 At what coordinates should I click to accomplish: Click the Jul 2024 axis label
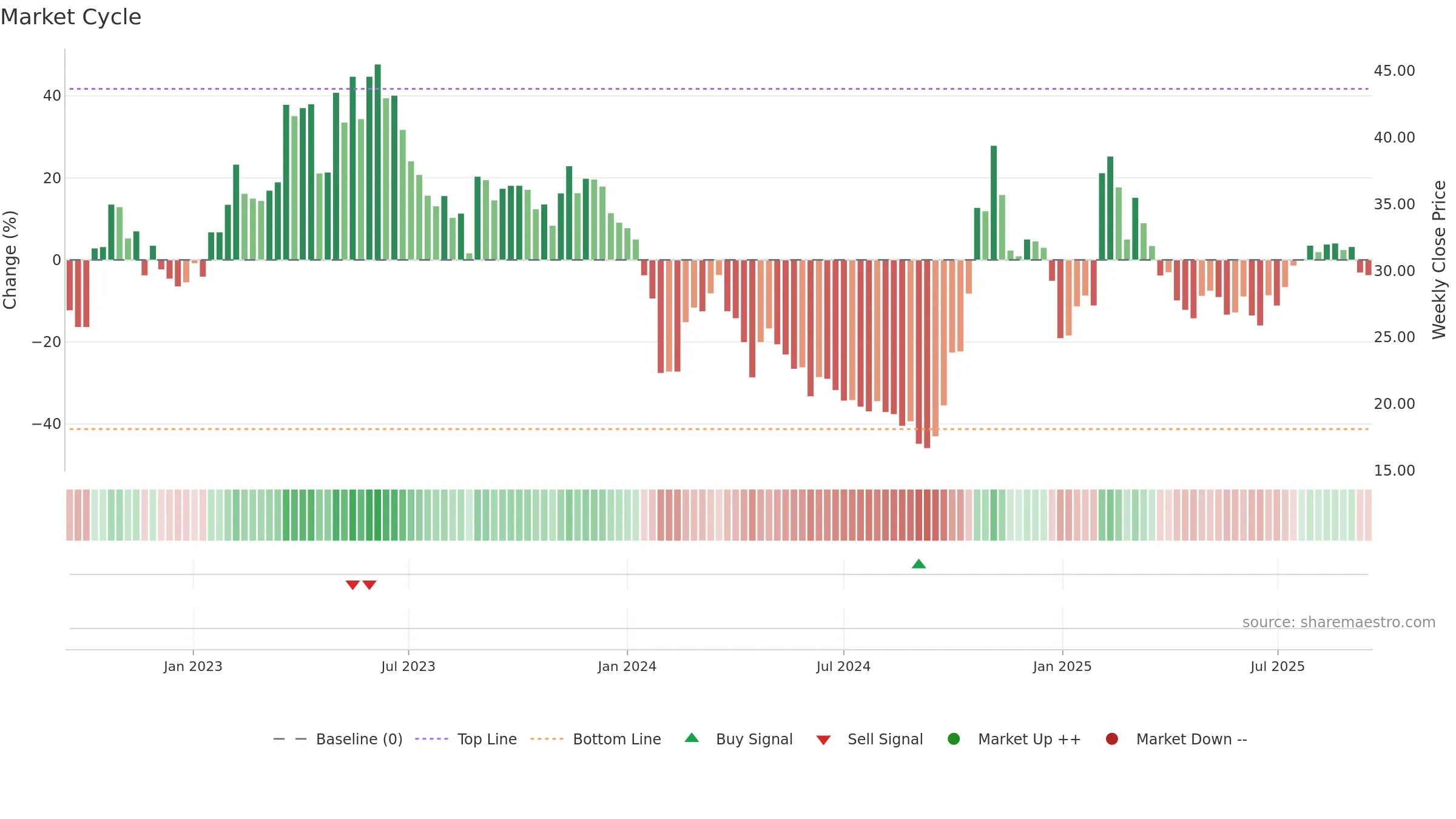tap(843, 666)
